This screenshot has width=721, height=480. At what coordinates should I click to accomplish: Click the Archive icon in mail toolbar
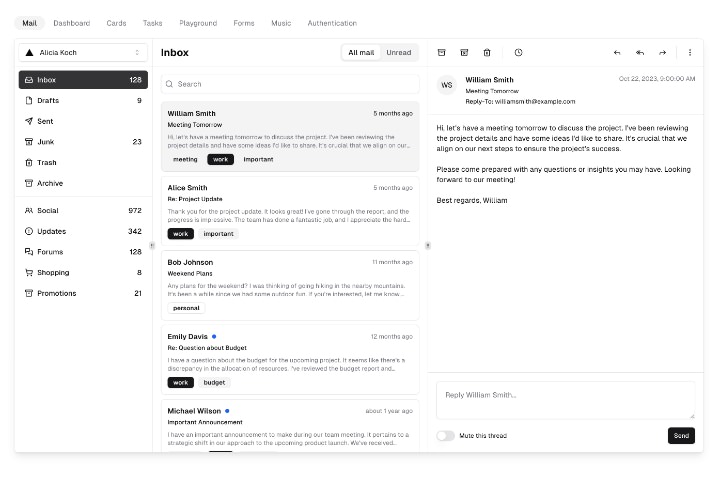(441, 52)
